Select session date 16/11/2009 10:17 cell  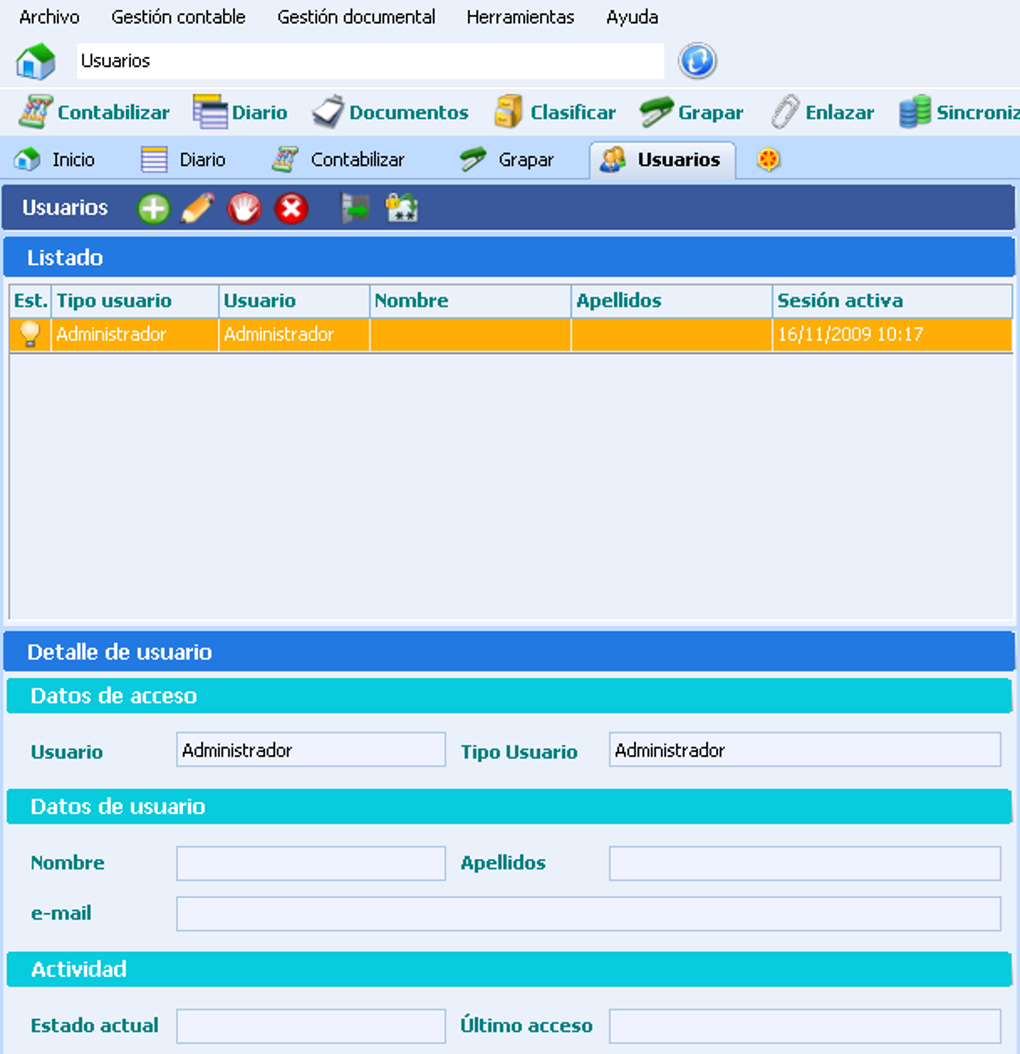click(892, 334)
